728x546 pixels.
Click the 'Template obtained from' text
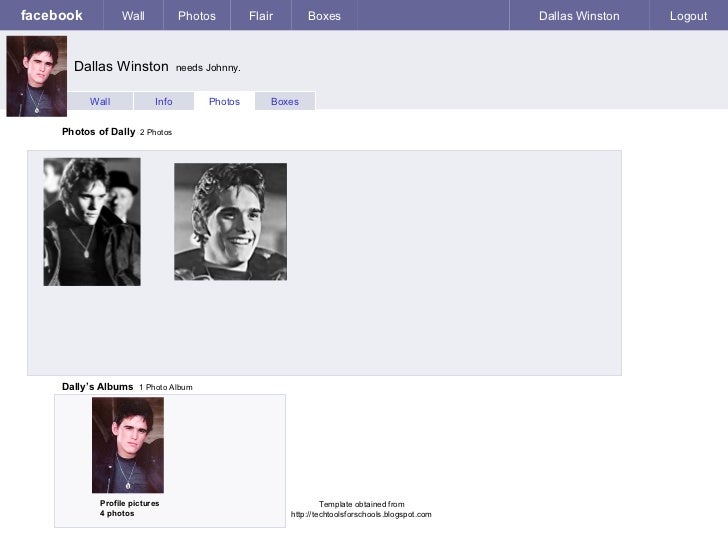[362, 504]
